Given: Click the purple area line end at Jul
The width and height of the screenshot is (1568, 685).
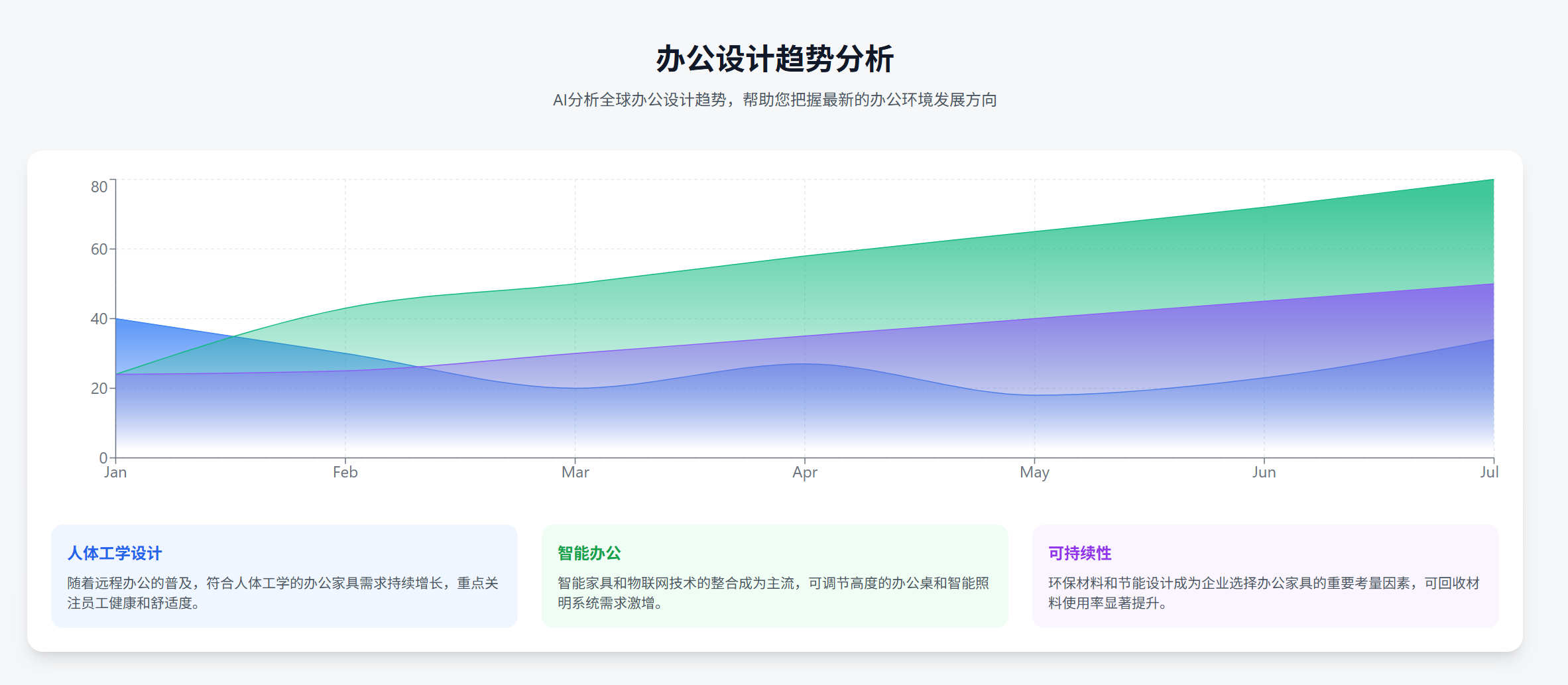Looking at the screenshot, I should [1493, 284].
